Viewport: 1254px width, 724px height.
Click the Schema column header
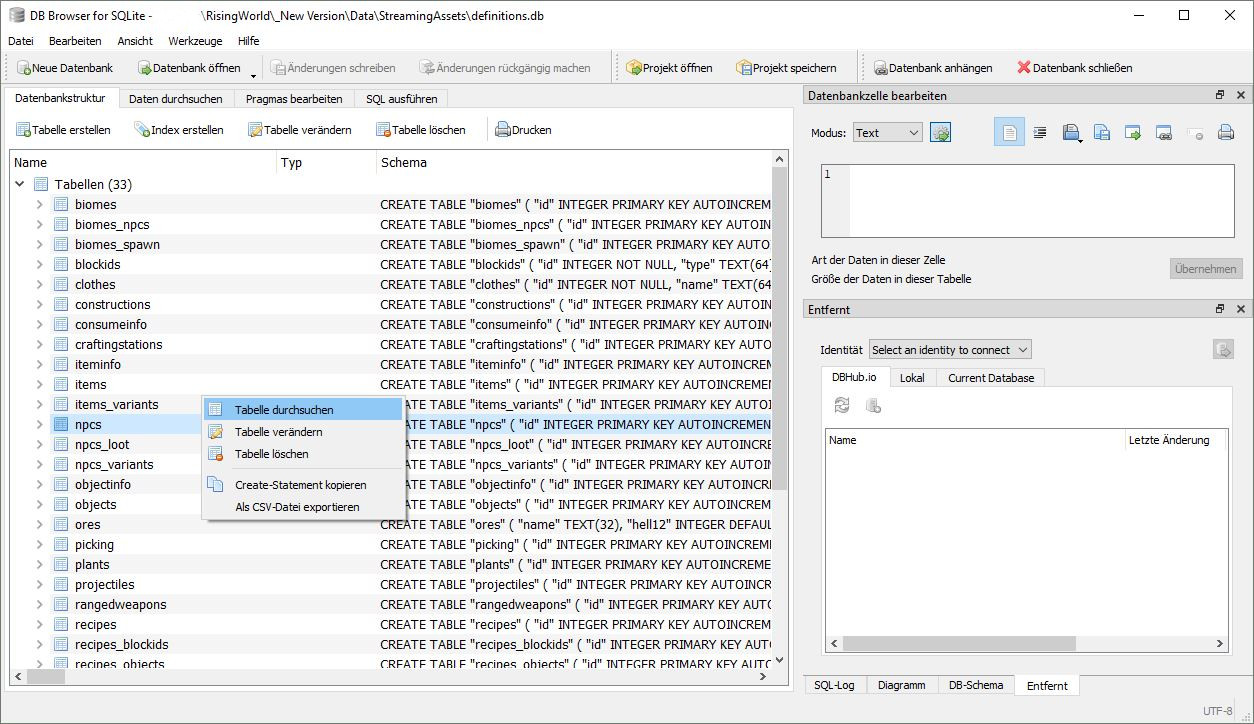pos(574,162)
